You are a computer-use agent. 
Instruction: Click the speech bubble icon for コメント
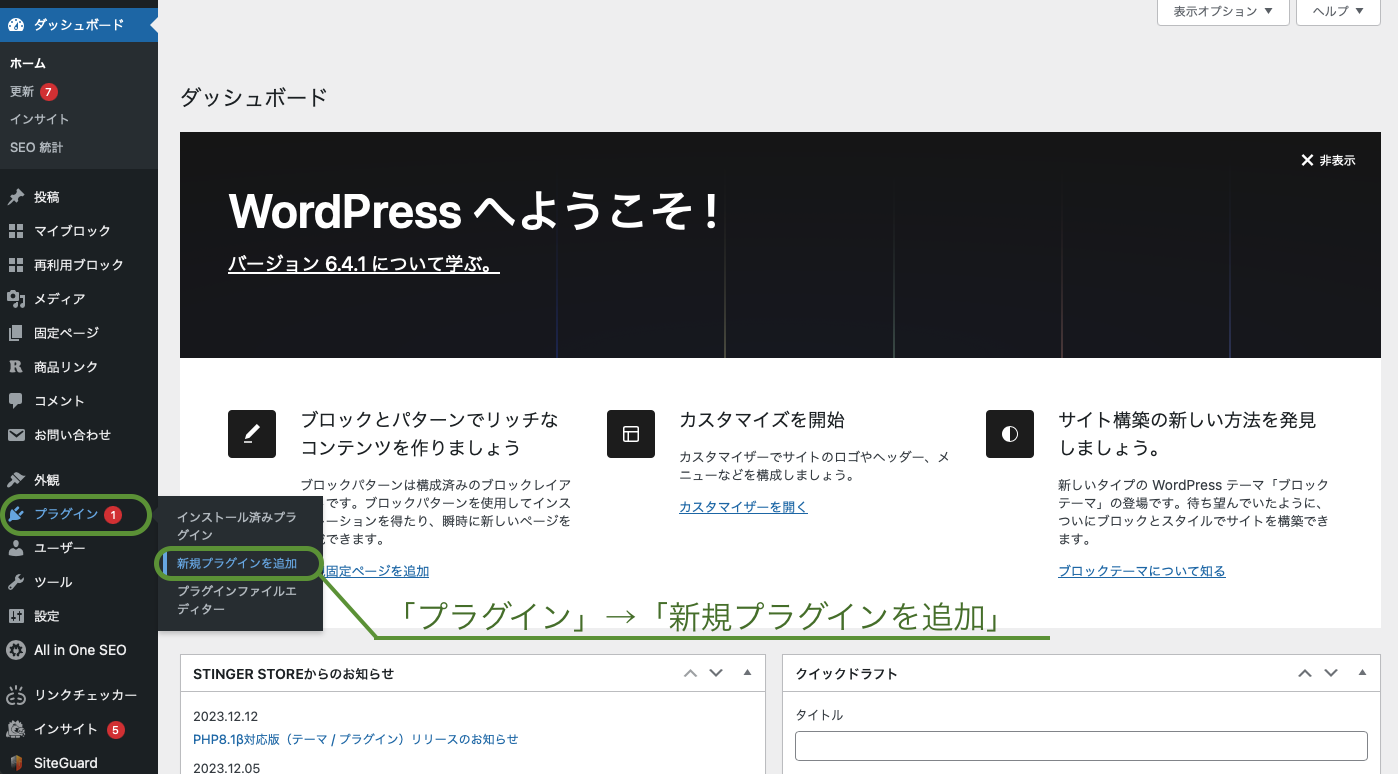point(16,401)
